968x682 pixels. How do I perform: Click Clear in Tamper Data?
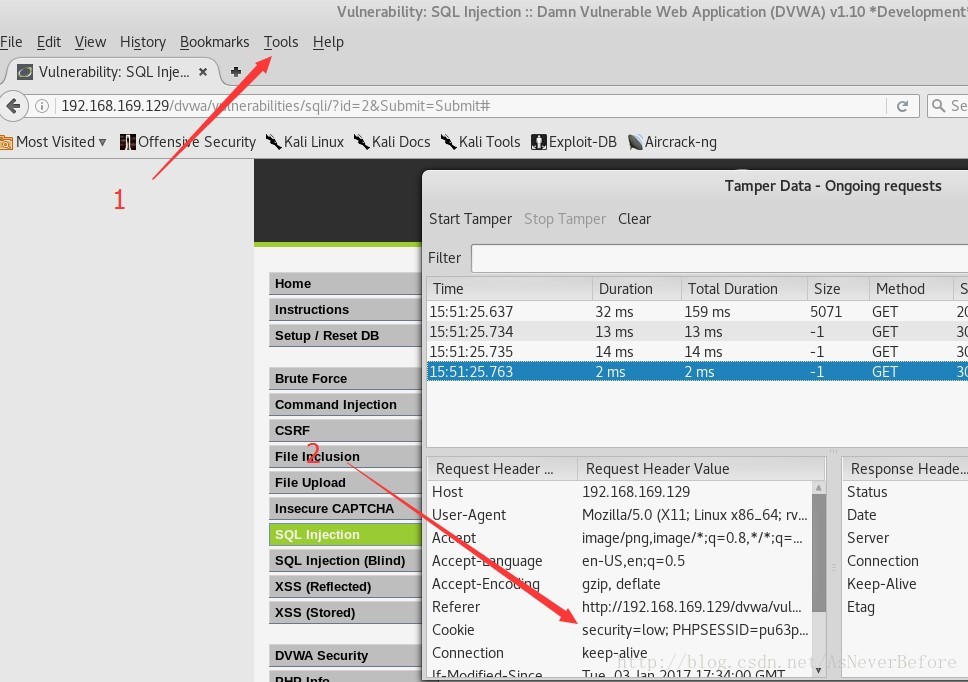coord(634,219)
